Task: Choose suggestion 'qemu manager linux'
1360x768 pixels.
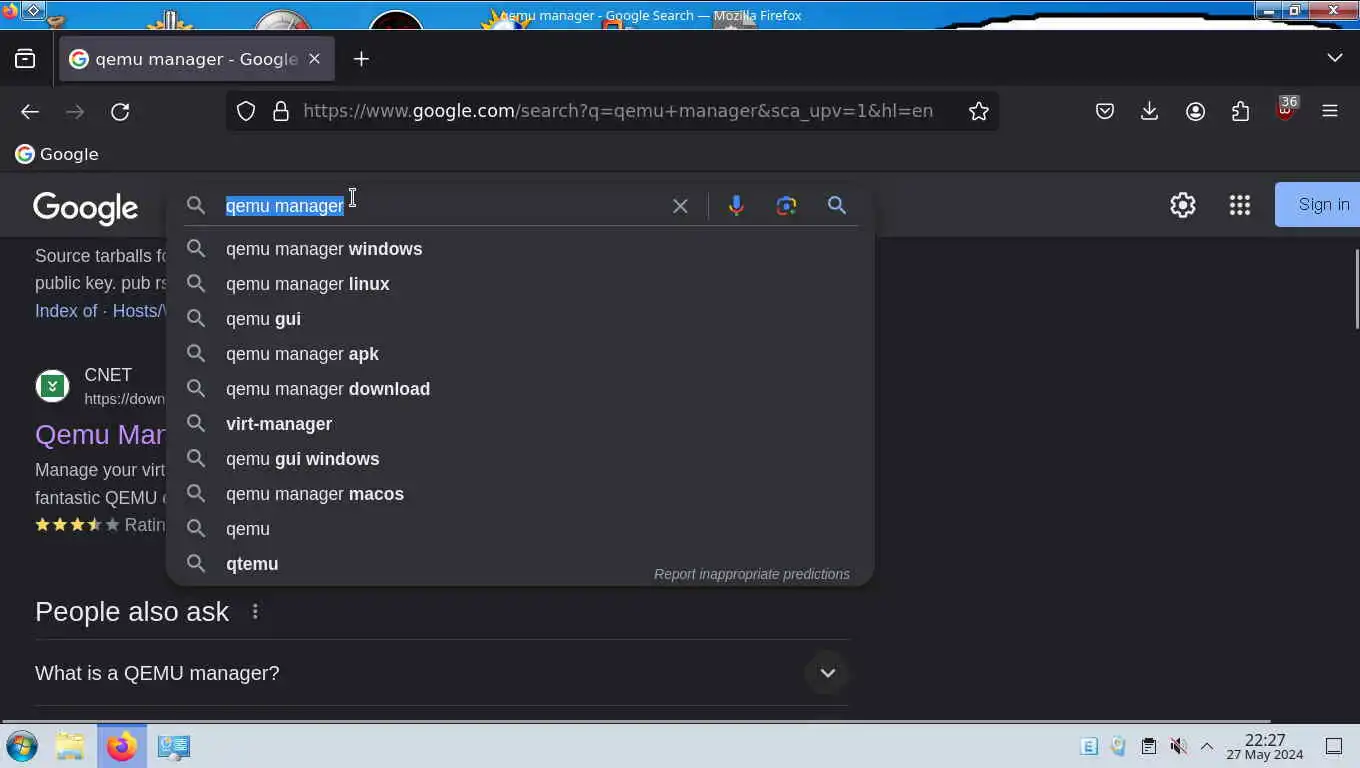Action: click(x=520, y=284)
